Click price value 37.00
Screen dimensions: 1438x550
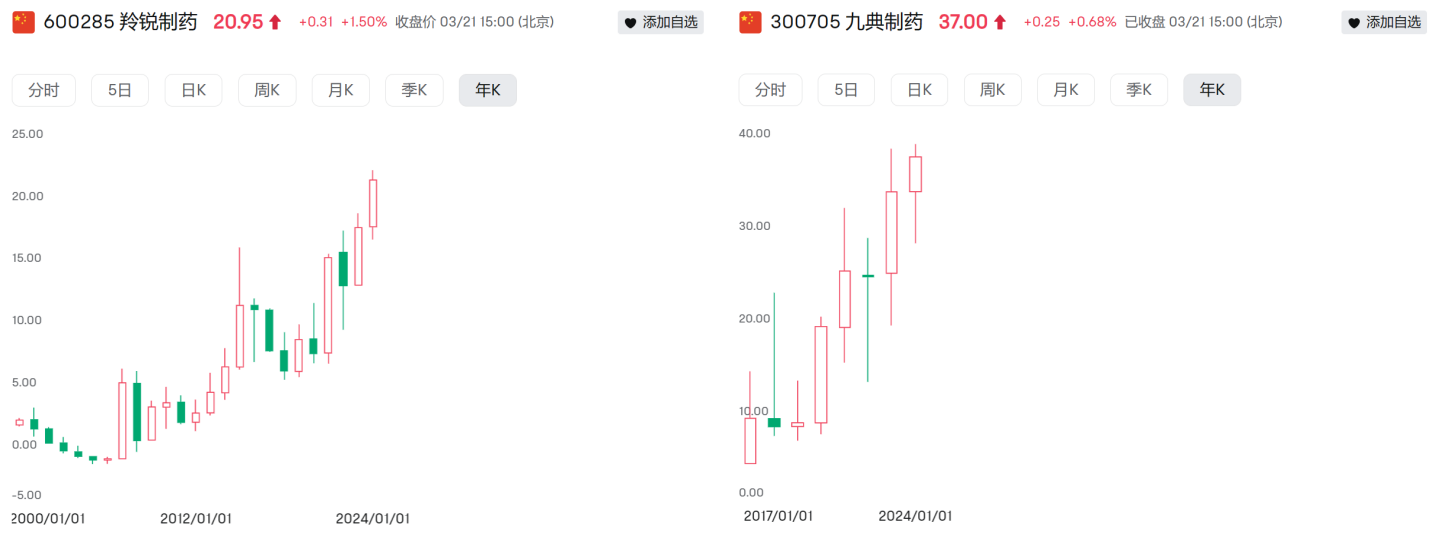pos(963,22)
